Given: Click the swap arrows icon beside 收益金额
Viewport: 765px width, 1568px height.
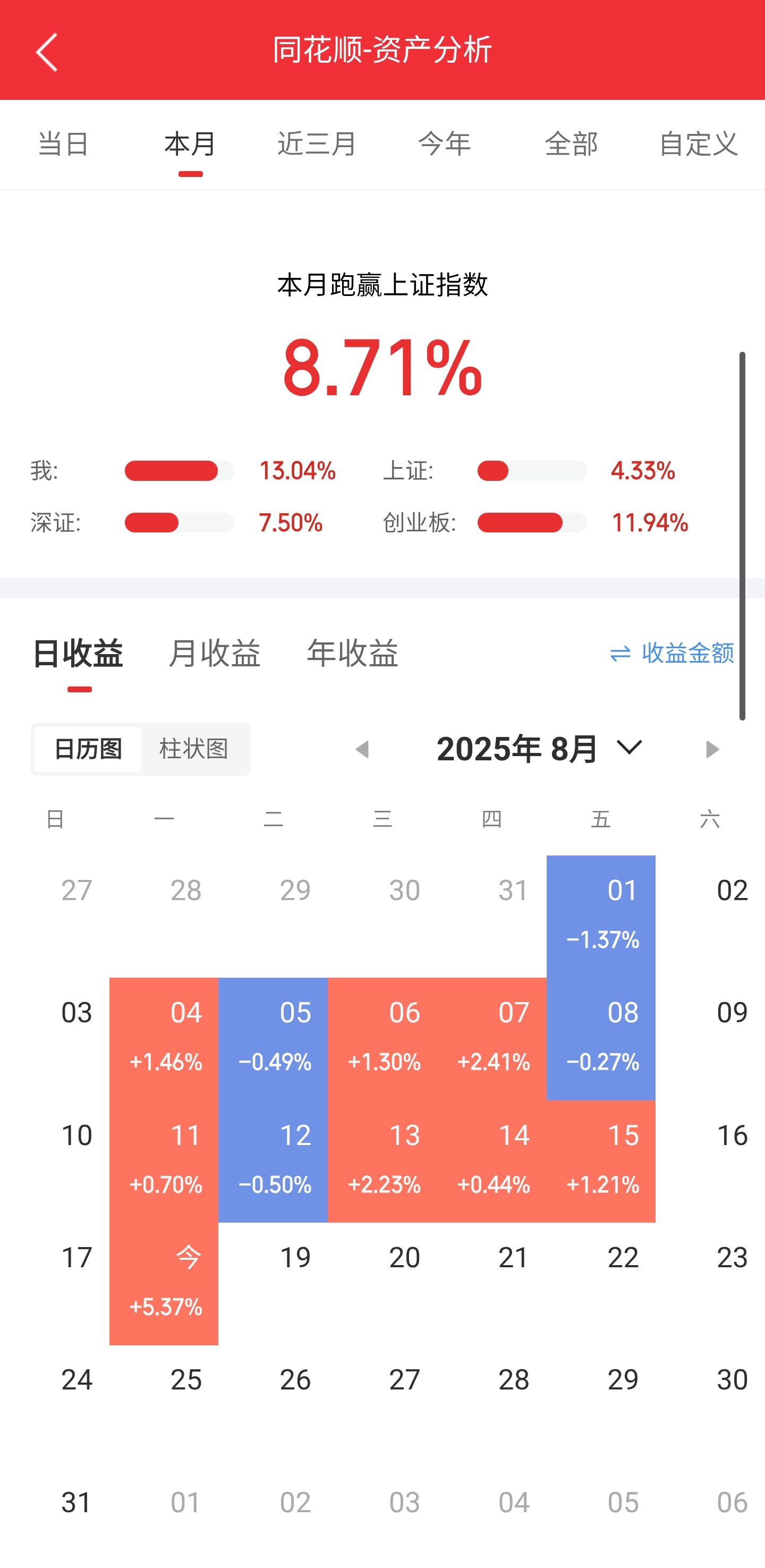Looking at the screenshot, I should click(x=620, y=654).
